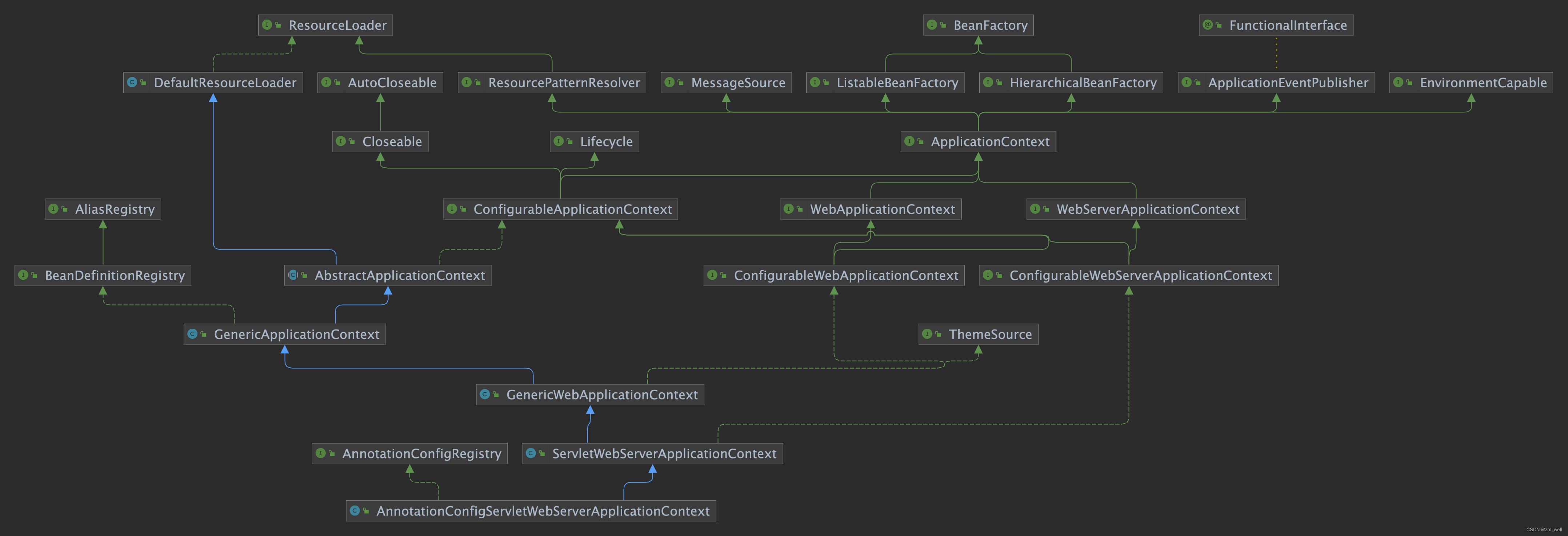Select the AnnotationConfigRegistry node
1568x536 pixels.
(x=421, y=454)
